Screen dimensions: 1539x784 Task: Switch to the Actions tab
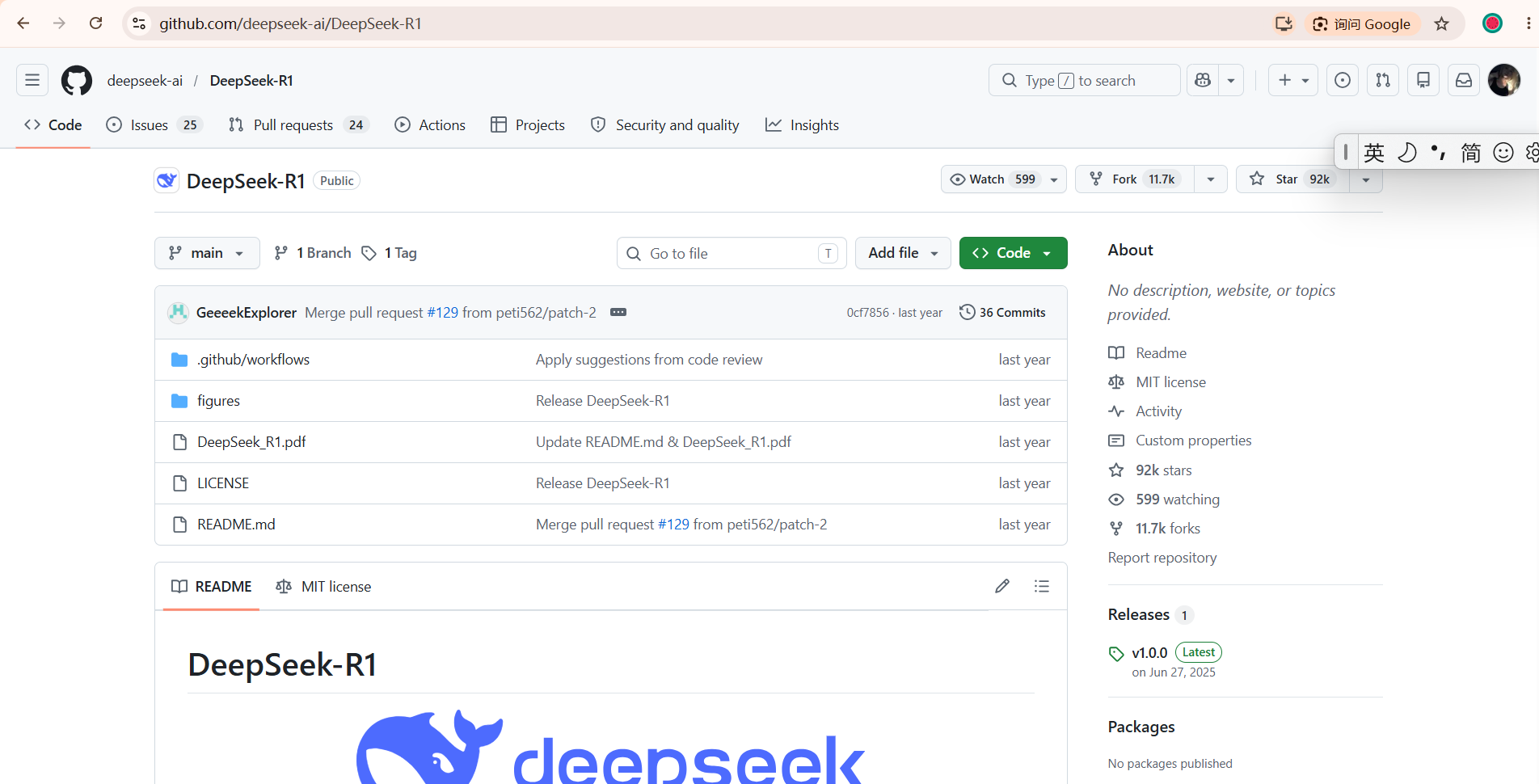click(430, 124)
